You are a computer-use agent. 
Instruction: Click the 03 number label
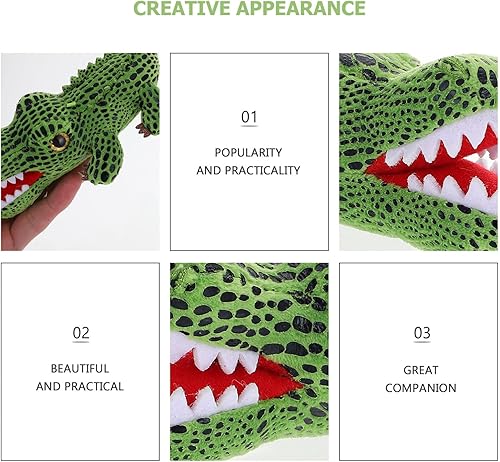[x=422, y=333]
